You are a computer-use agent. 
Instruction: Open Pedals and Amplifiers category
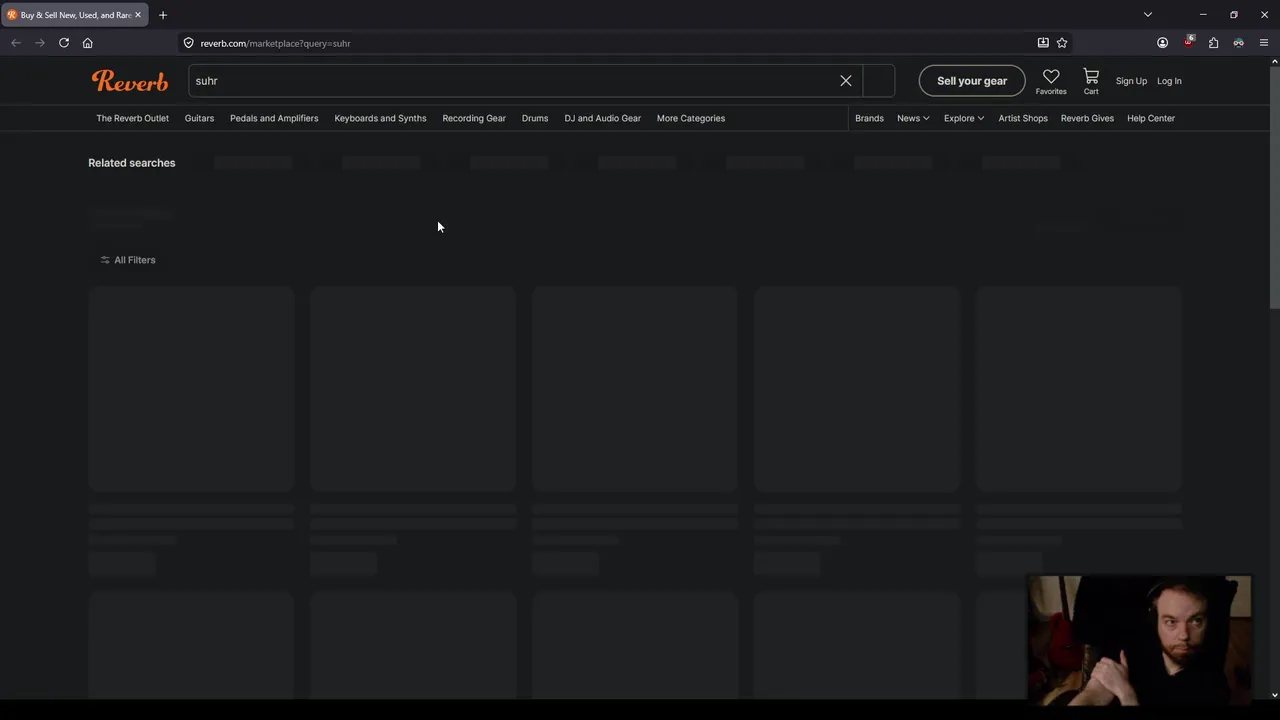[274, 118]
